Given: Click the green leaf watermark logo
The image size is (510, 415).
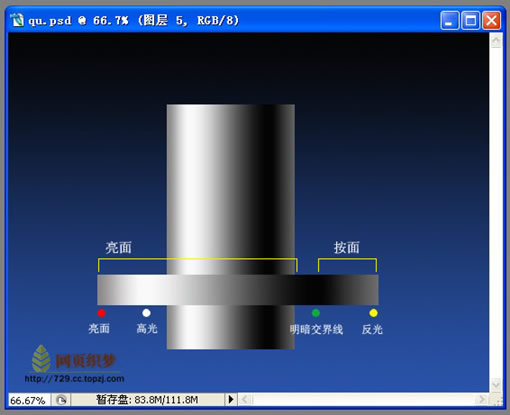Looking at the screenshot, I should tap(41, 359).
